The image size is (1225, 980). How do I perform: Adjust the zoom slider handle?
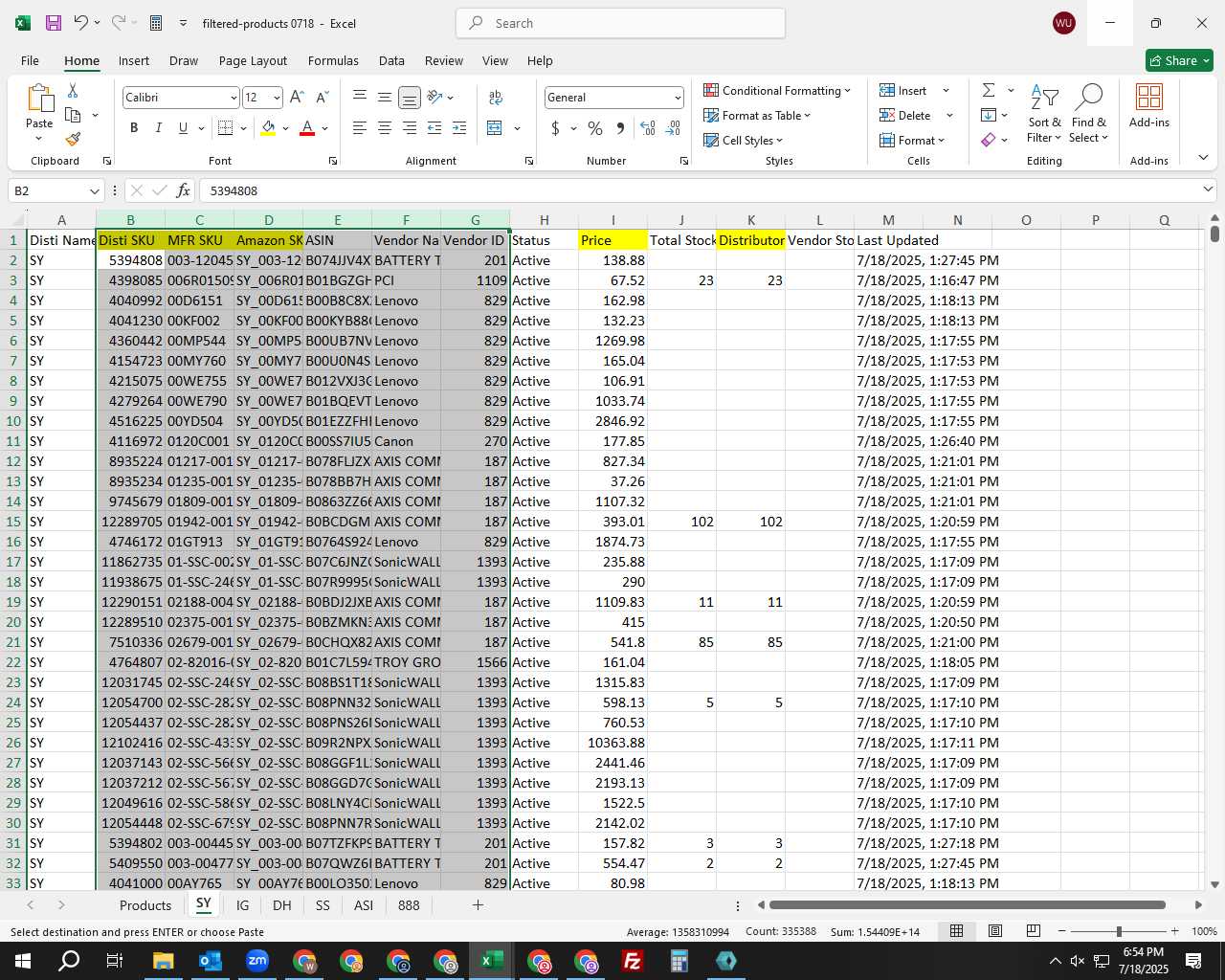(1118, 931)
